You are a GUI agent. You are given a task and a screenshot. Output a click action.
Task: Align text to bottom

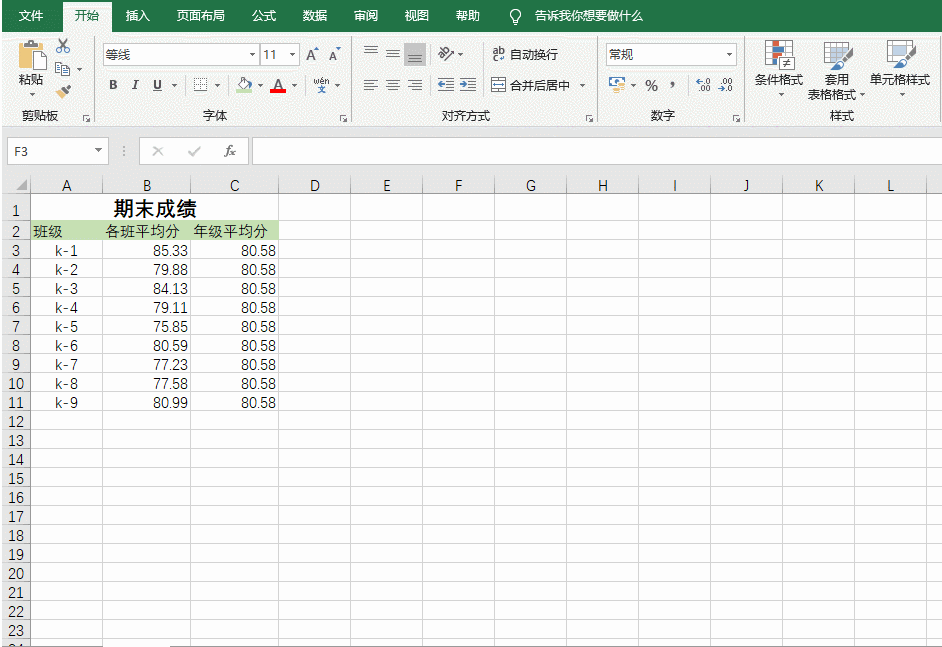[415, 55]
